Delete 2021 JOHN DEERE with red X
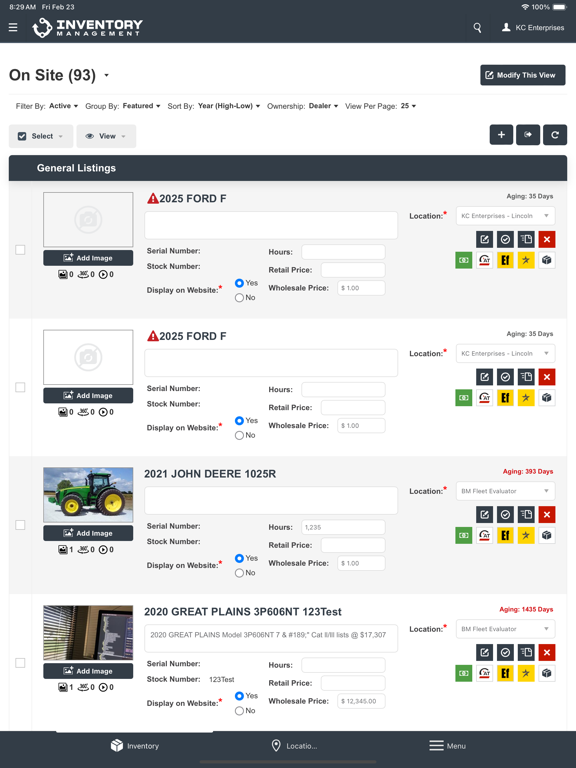This screenshot has height=768, width=576. point(547,514)
